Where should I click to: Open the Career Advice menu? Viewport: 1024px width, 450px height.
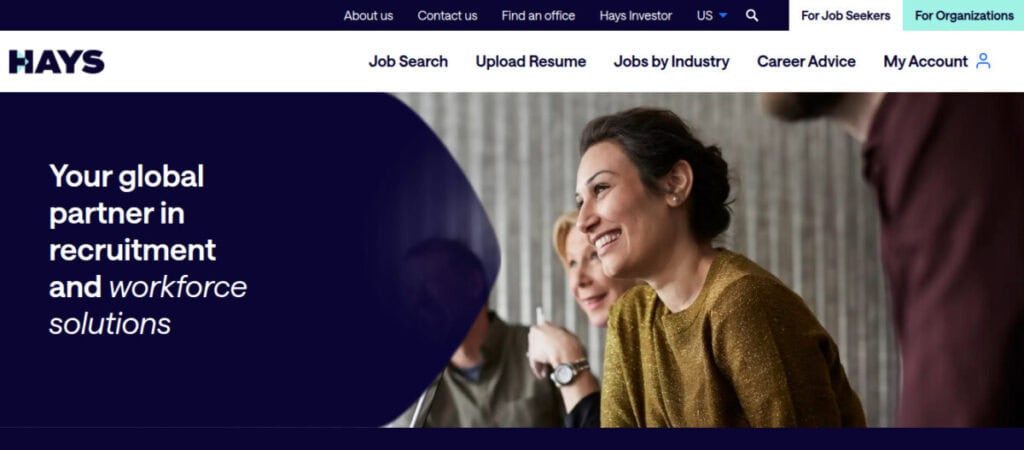click(806, 61)
